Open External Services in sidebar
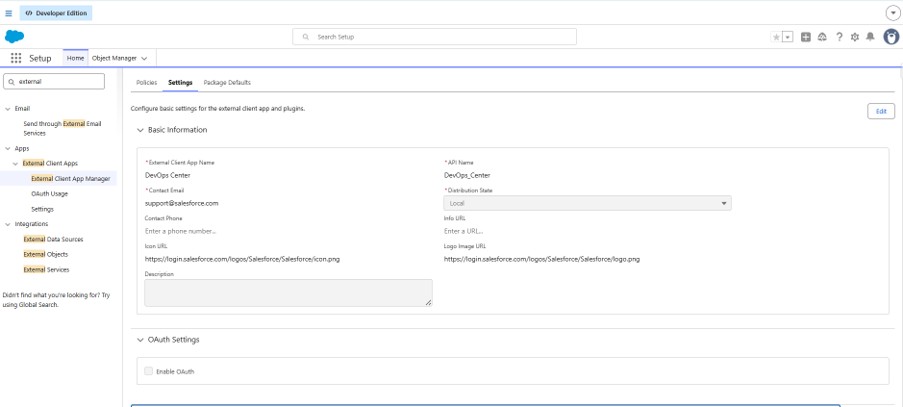903x407 pixels. (46, 269)
